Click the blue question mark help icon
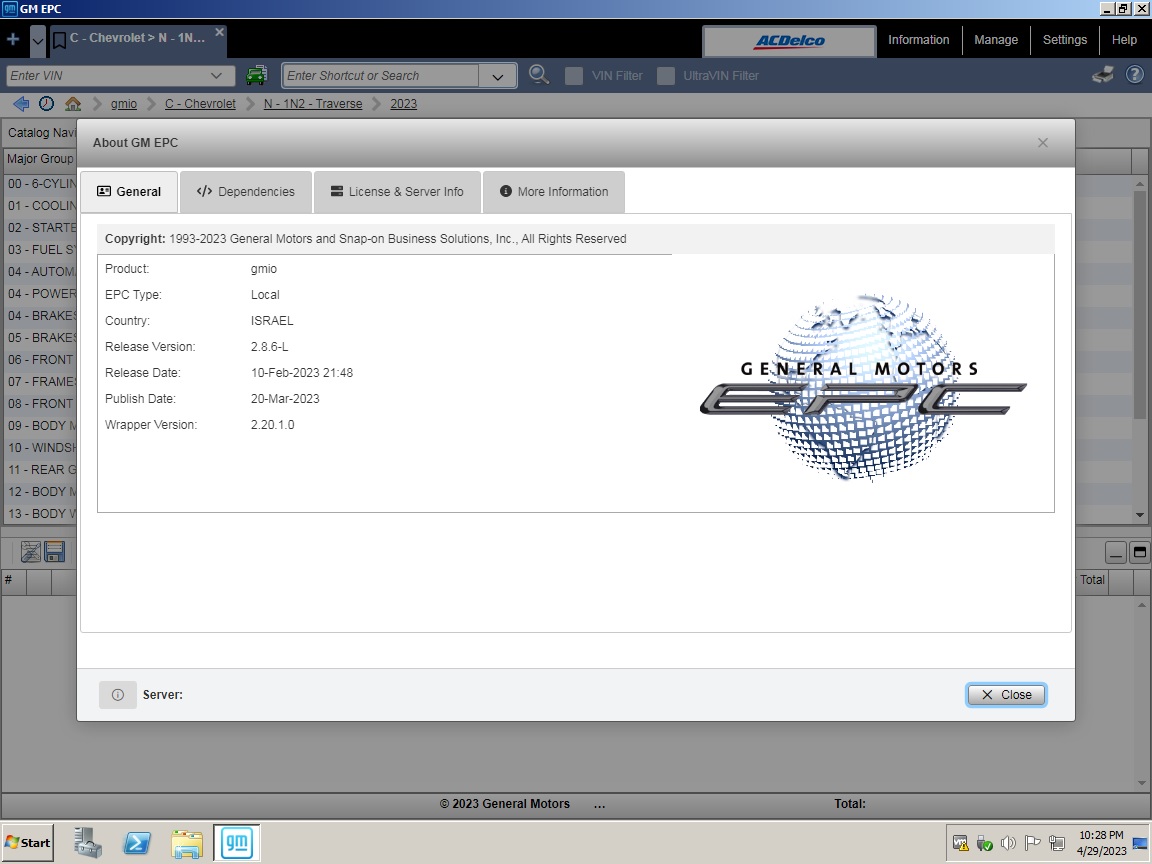Image resolution: width=1152 pixels, height=864 pixels. pyautogui.click(x=1134, y=75)
